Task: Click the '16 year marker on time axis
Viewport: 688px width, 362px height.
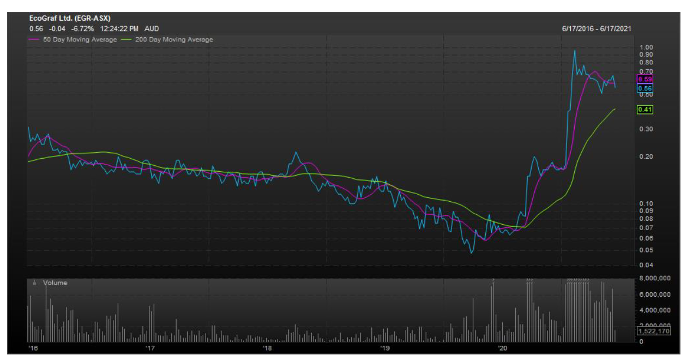Action: [33, 348]
